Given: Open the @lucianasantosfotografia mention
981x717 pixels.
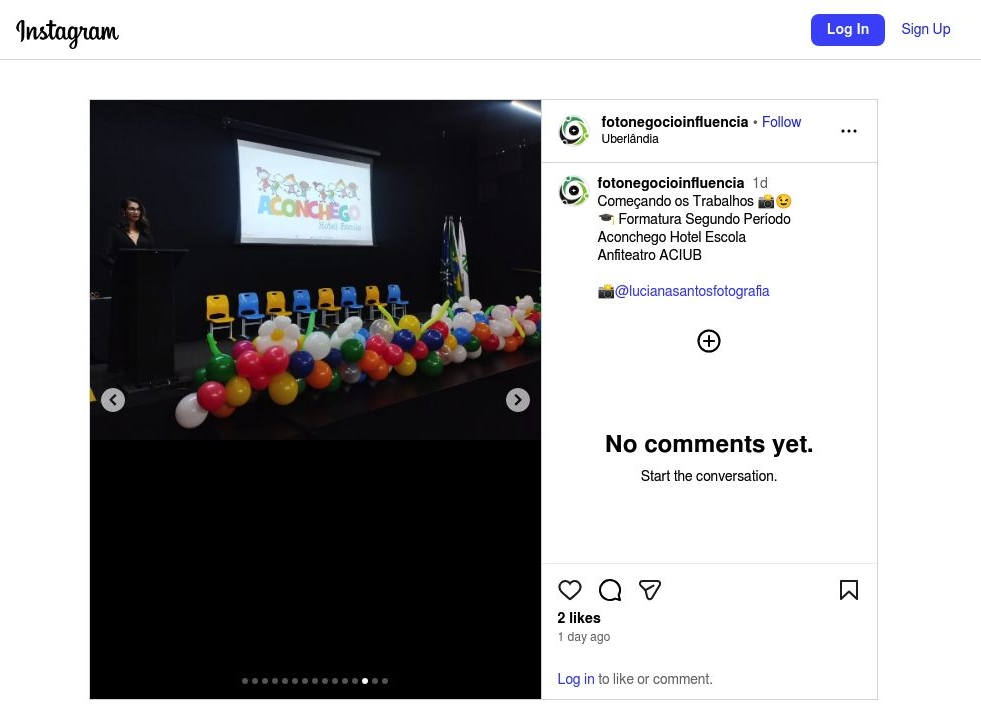Looking at the screenshot, I should 692,291.
